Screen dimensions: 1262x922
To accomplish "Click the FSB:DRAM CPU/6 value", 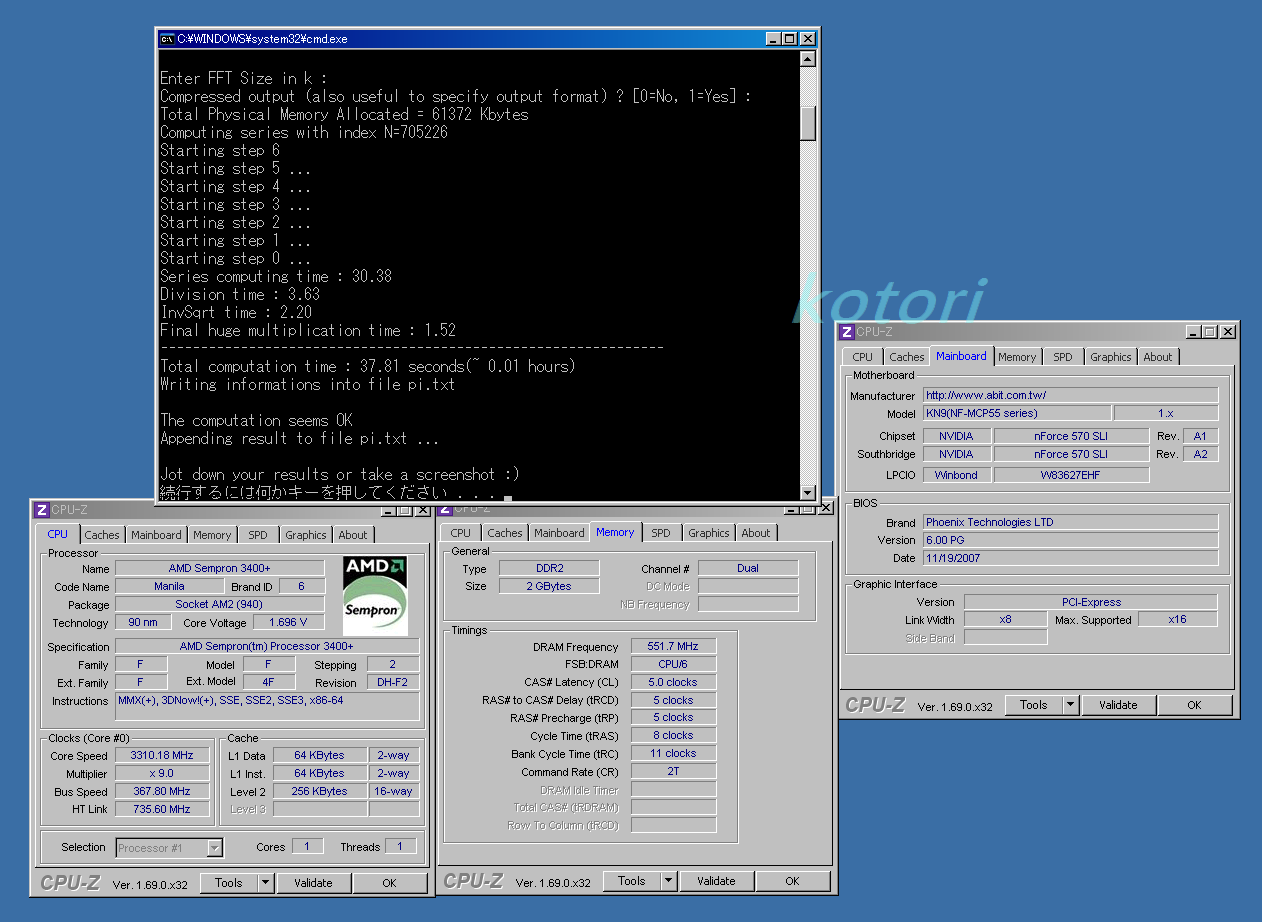I will coord(673,664).
